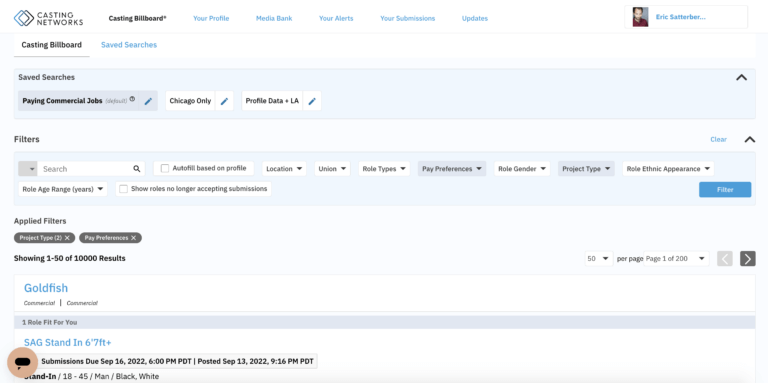Image resolution: width=768 pixels, height=383 pixels.
Task: Open the SAG Stand In 6'7ft+ role
Action: pyautogui.click(x=68, y=342)
